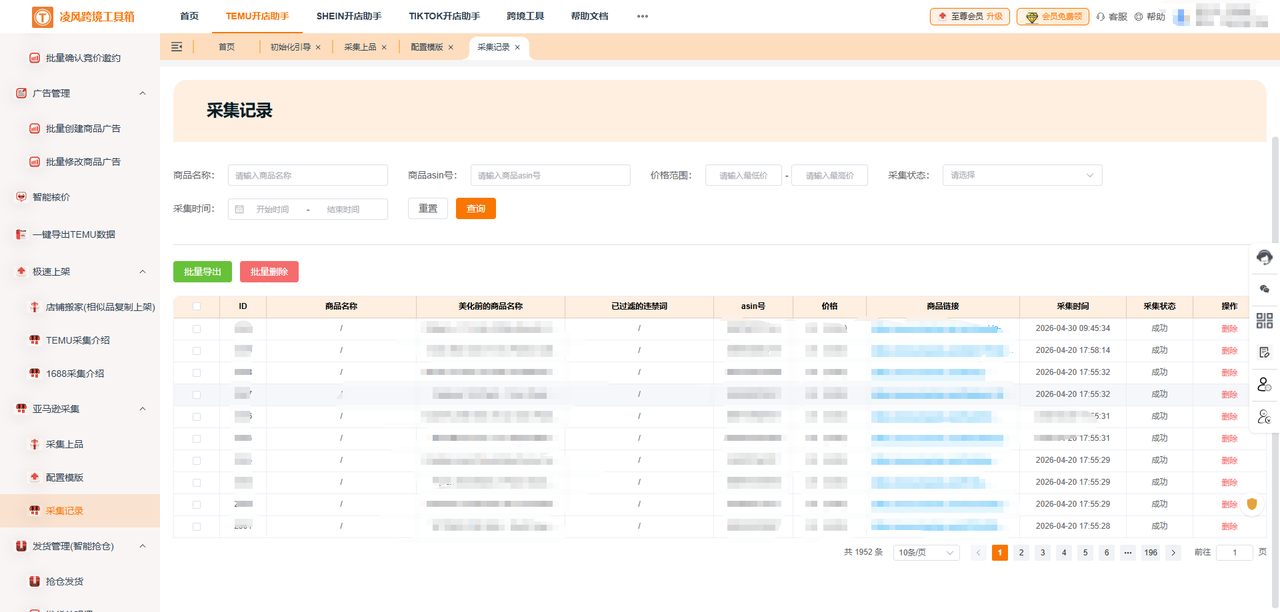1280x612 pixels.
Task: Click the pagination ellipsis to jump pages
Action: [x=1128, y=552]
